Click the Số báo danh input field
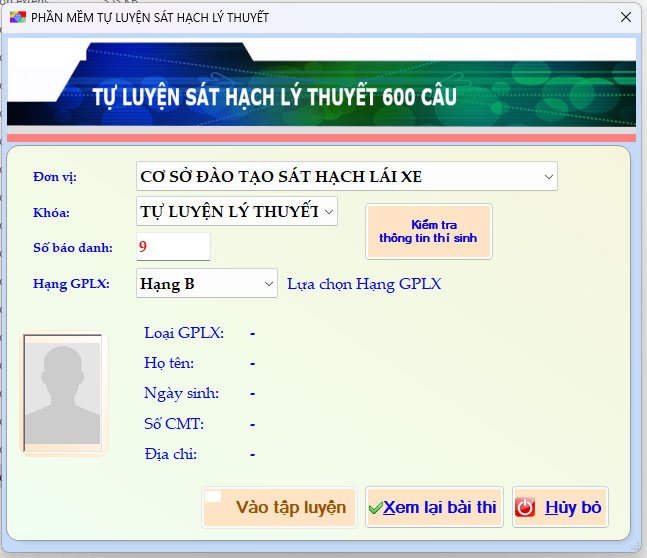This screenshot has height=558, width=647. pos(173,247)
